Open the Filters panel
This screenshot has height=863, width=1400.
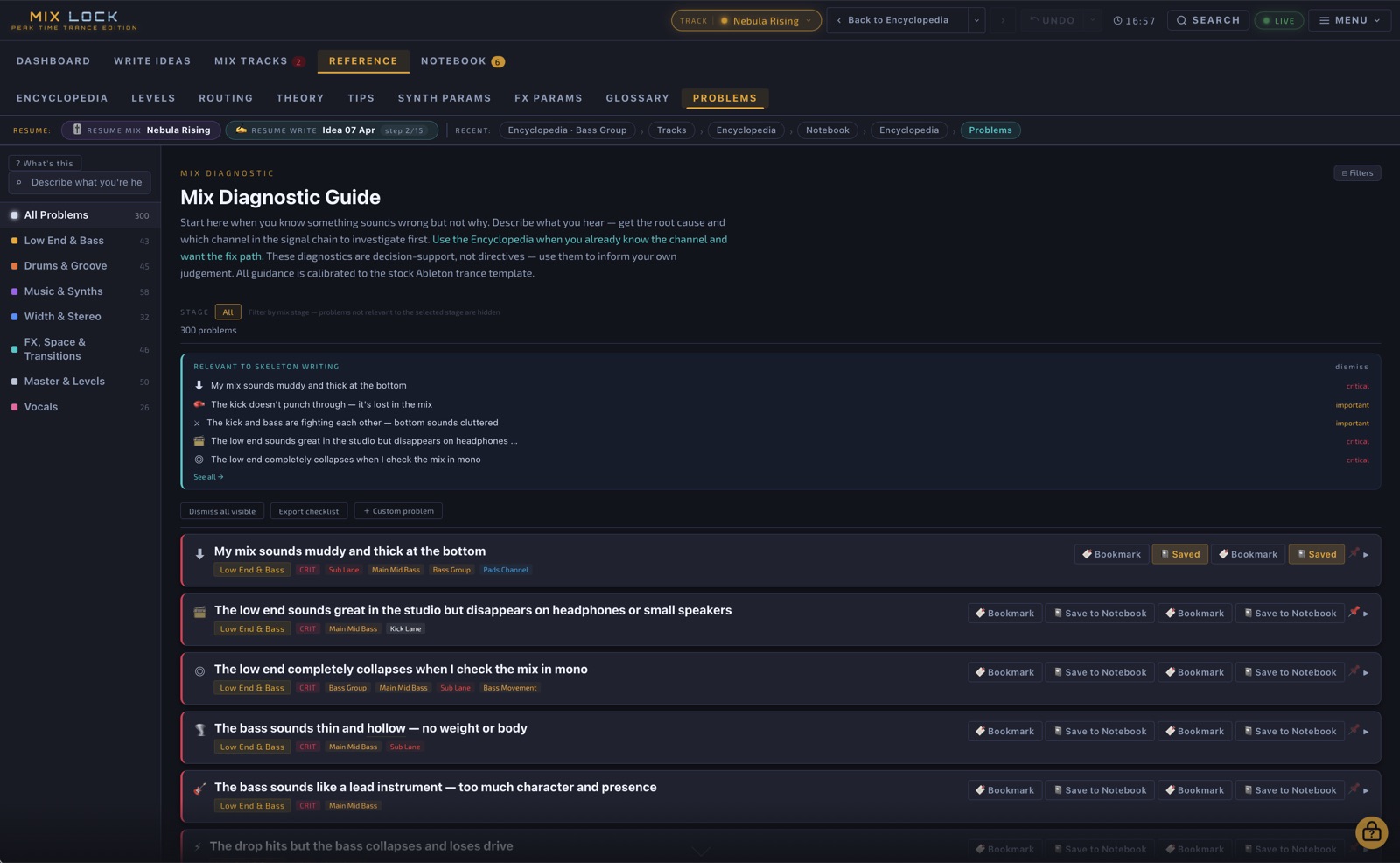click(x=1357, y=172)
